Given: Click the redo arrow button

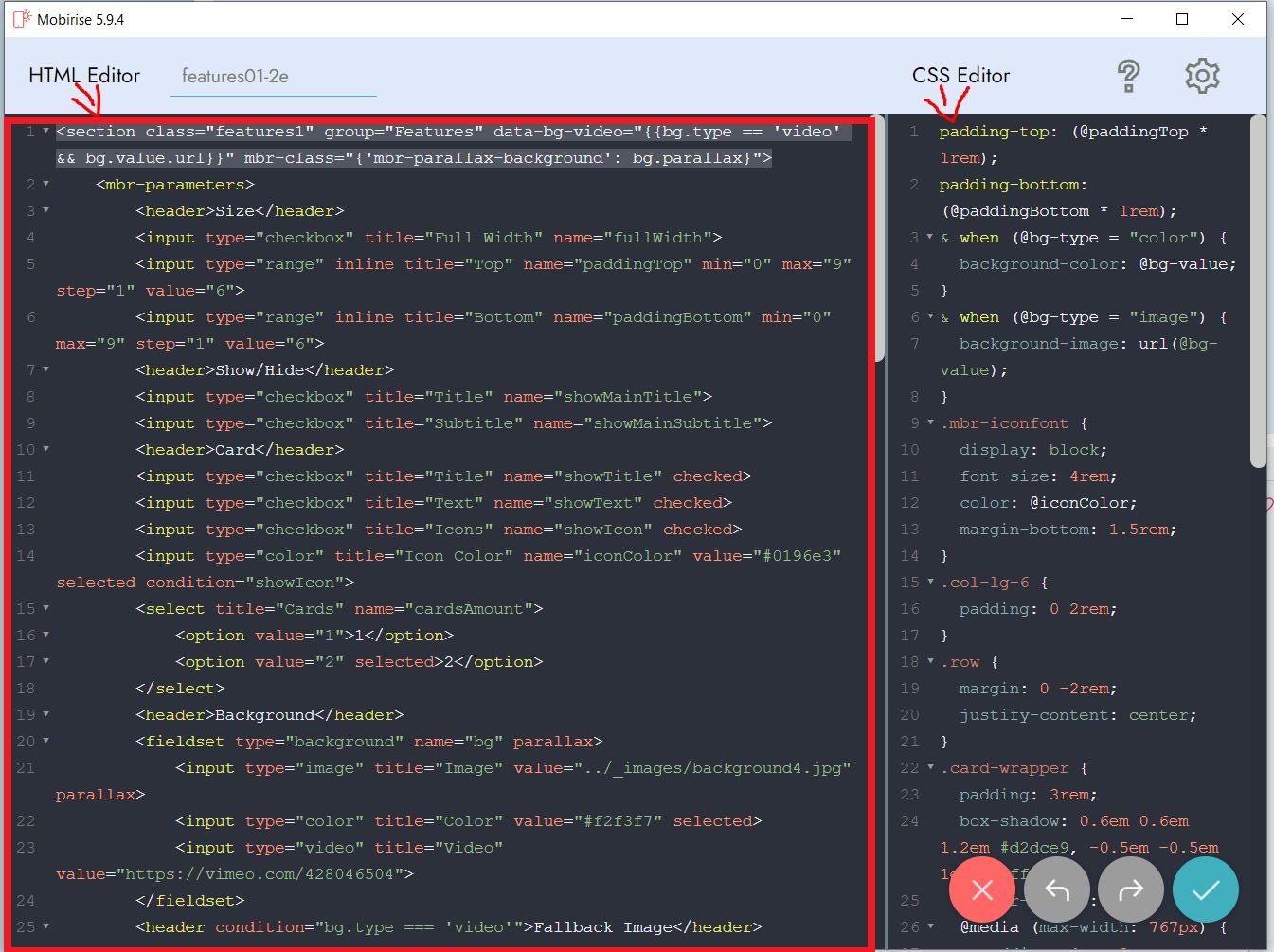Looking at the screenshot, I should [1131, 890].
